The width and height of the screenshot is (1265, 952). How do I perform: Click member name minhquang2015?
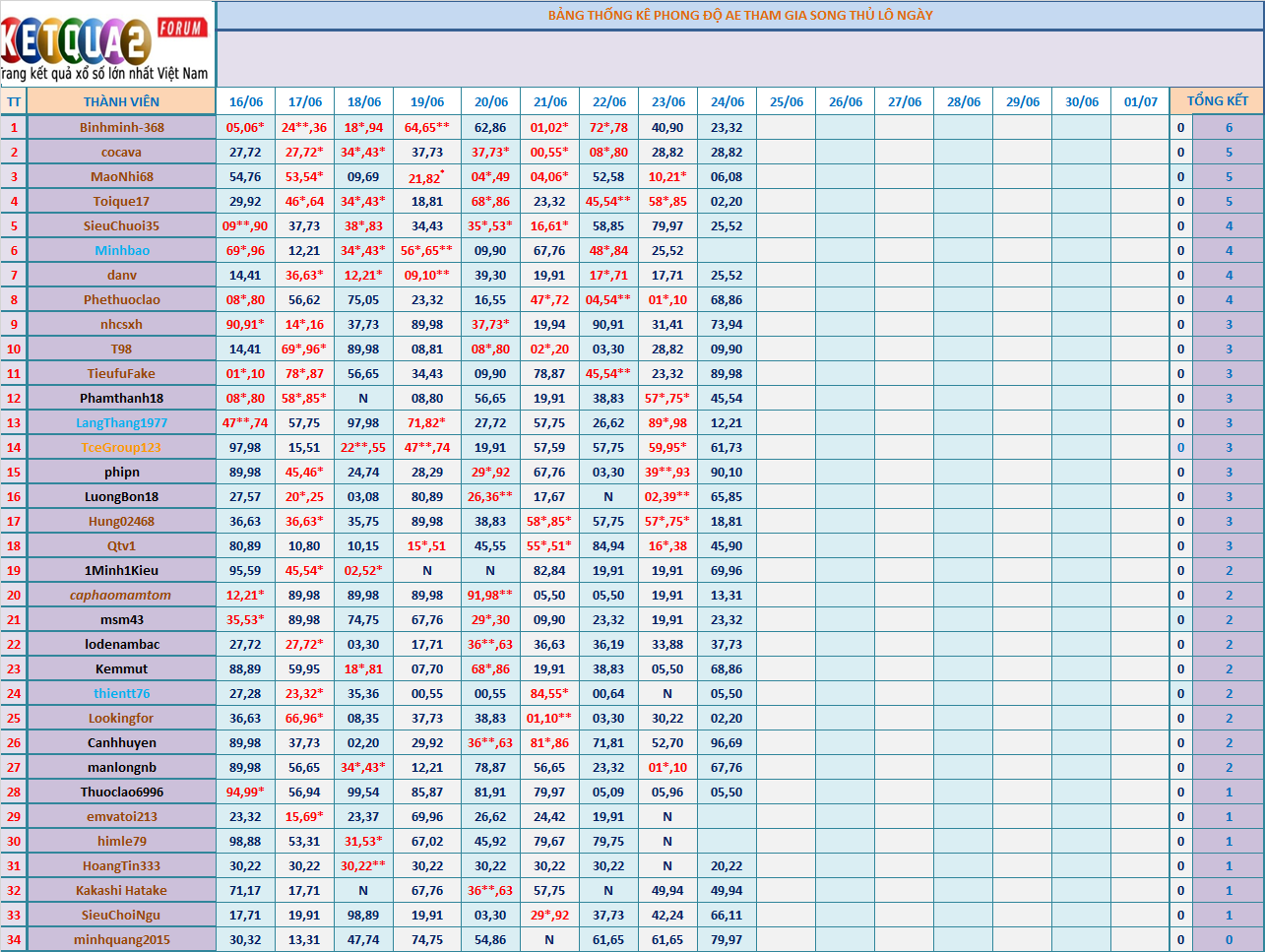tap(121, 939)
